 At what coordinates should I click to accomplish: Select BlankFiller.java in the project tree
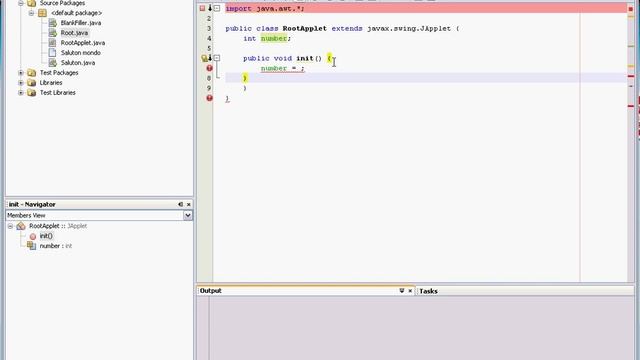coord(81,23)
